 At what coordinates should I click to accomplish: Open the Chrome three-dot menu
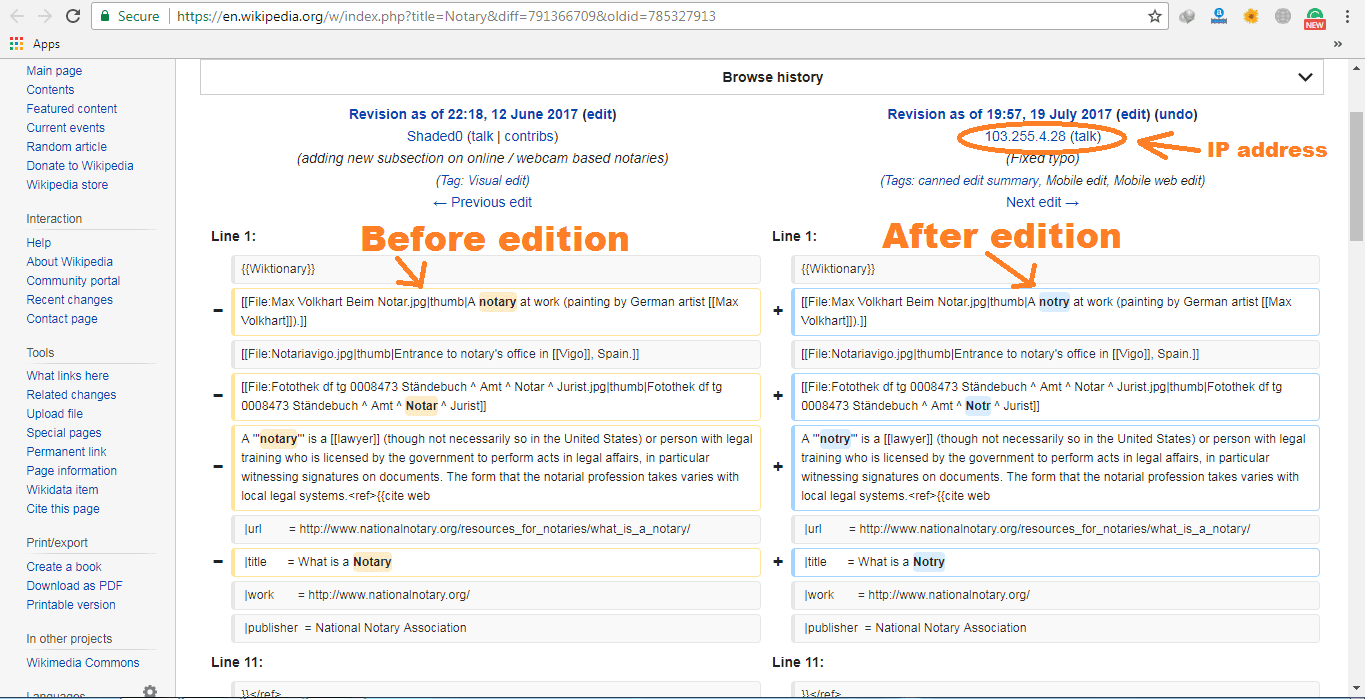point(1347,16)
